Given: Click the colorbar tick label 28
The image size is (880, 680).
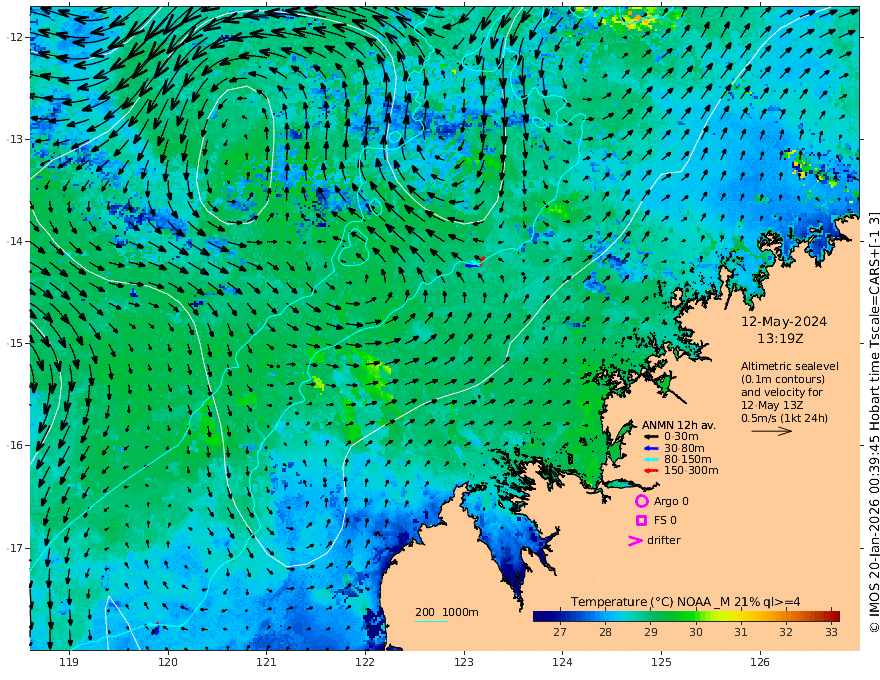Looking at the screenshot, I should tap(605, 632).
